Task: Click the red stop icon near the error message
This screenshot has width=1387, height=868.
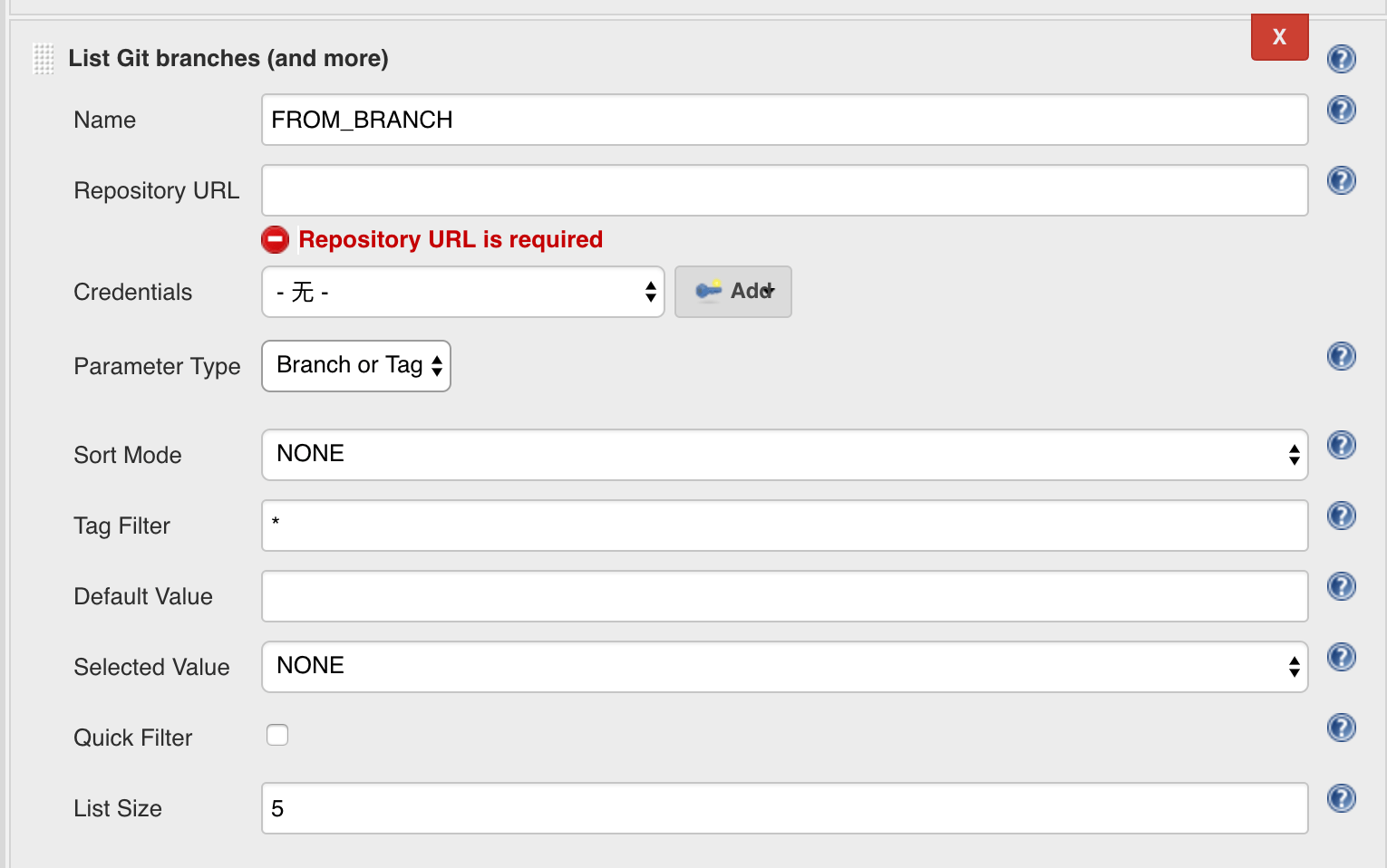Action: 275,239
